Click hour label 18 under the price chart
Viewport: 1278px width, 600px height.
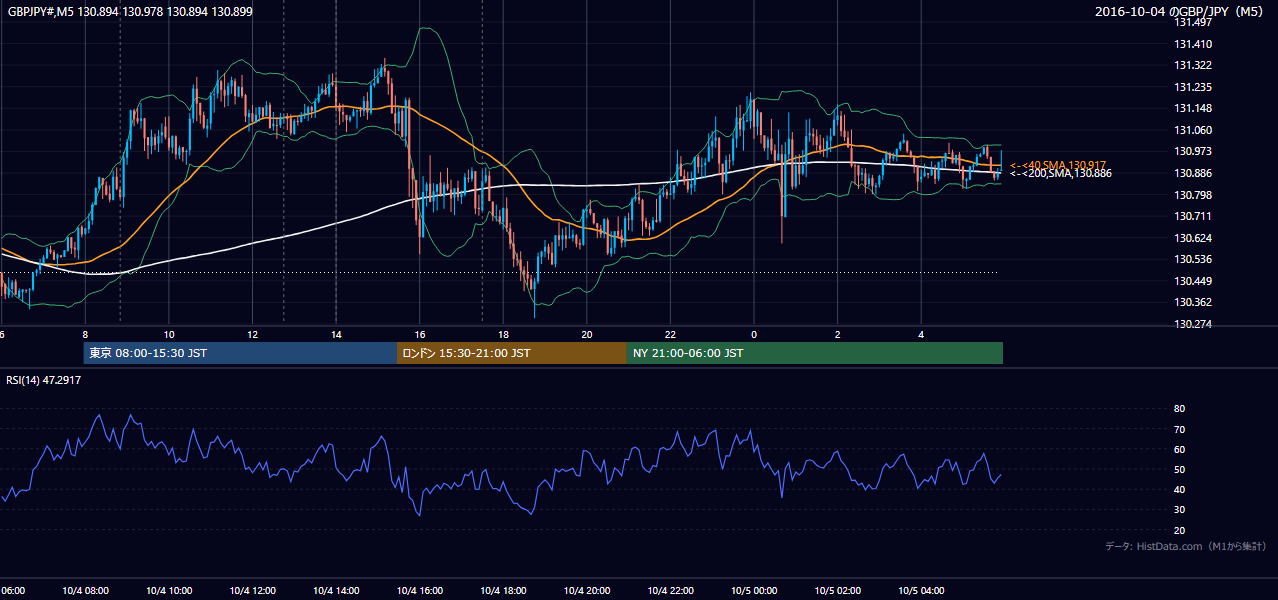[x=503, y=334]
